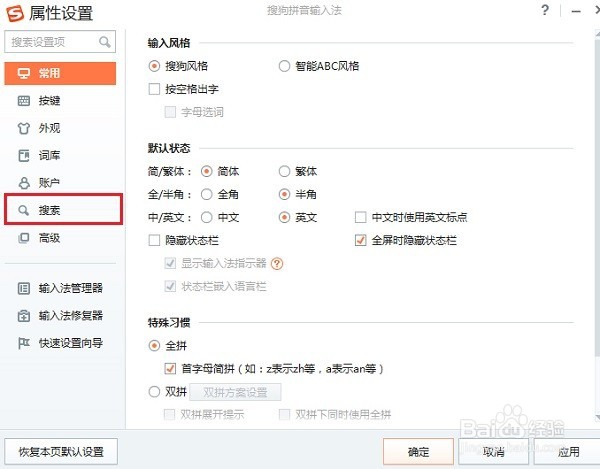Viewport: 600px width, 469px height.
Task: Click the 双拼方案设置 button
Action: click(235, 392)
